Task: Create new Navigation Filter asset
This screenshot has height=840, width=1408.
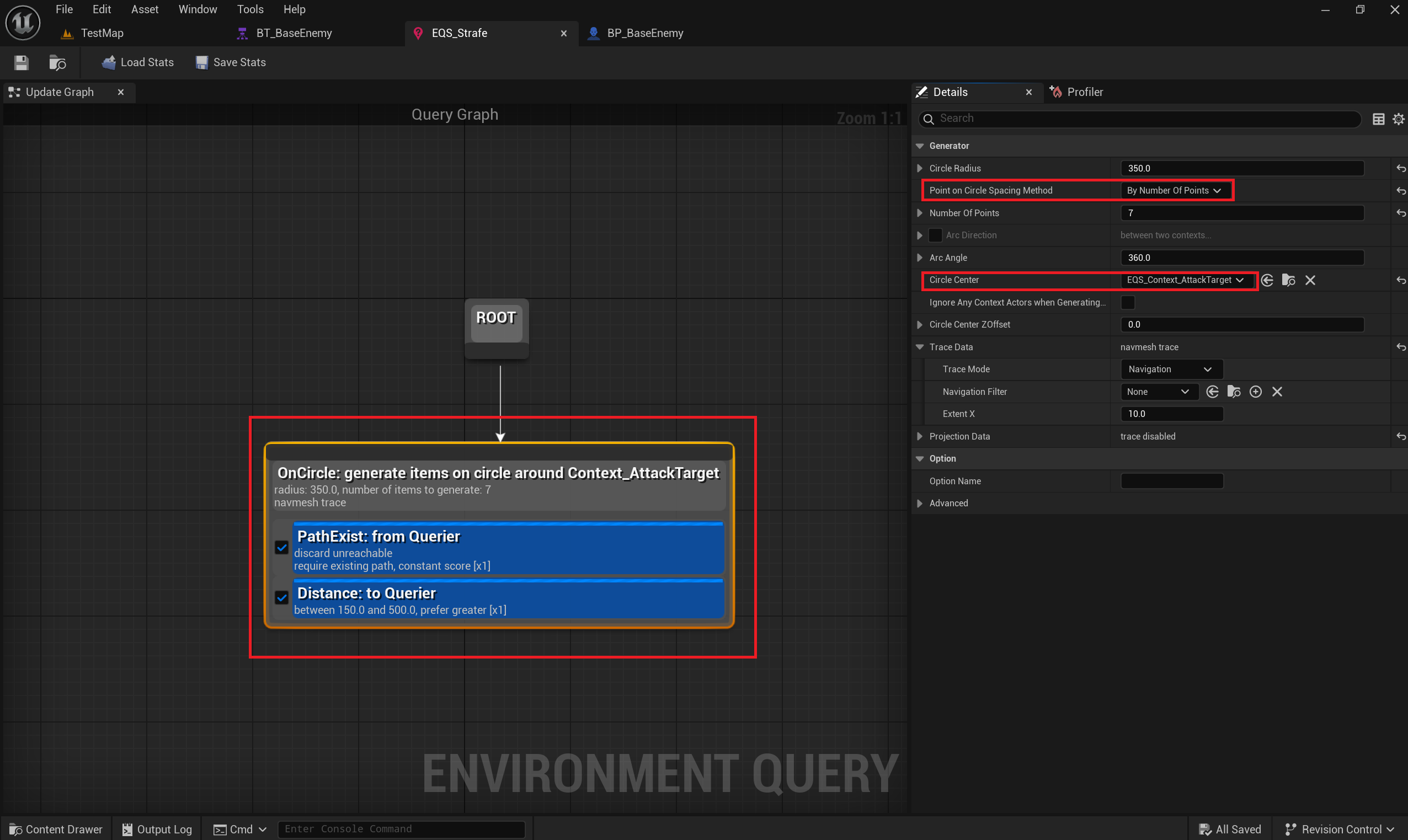Action: click(1256, 392)
